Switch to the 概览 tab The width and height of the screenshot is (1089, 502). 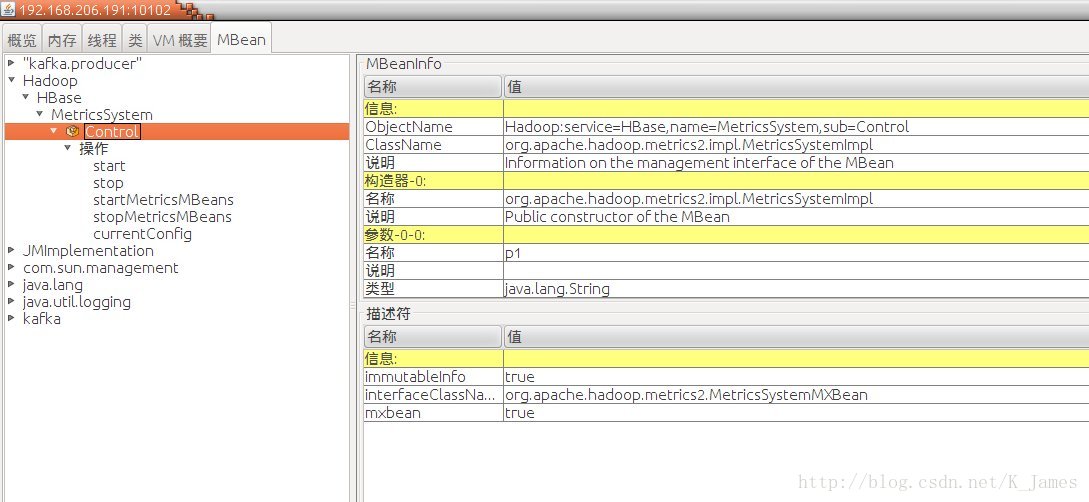click(22, 40)
